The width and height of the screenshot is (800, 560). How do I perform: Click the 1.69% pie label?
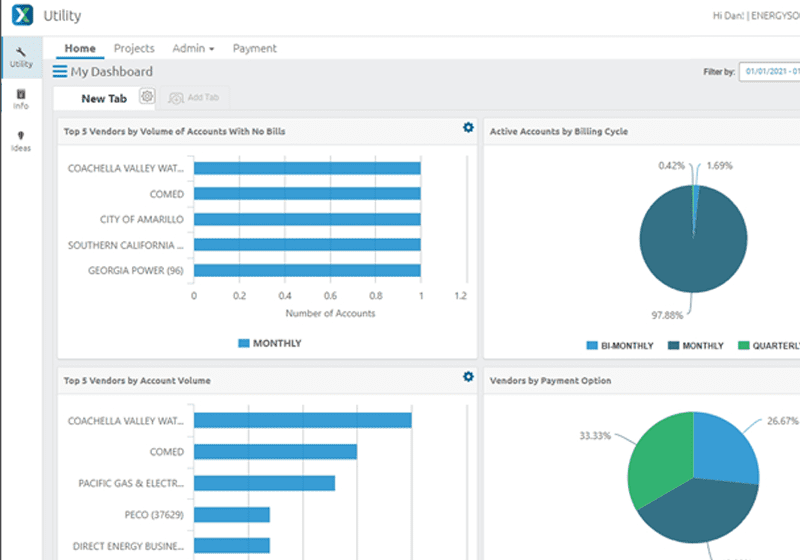coord(719,166)
